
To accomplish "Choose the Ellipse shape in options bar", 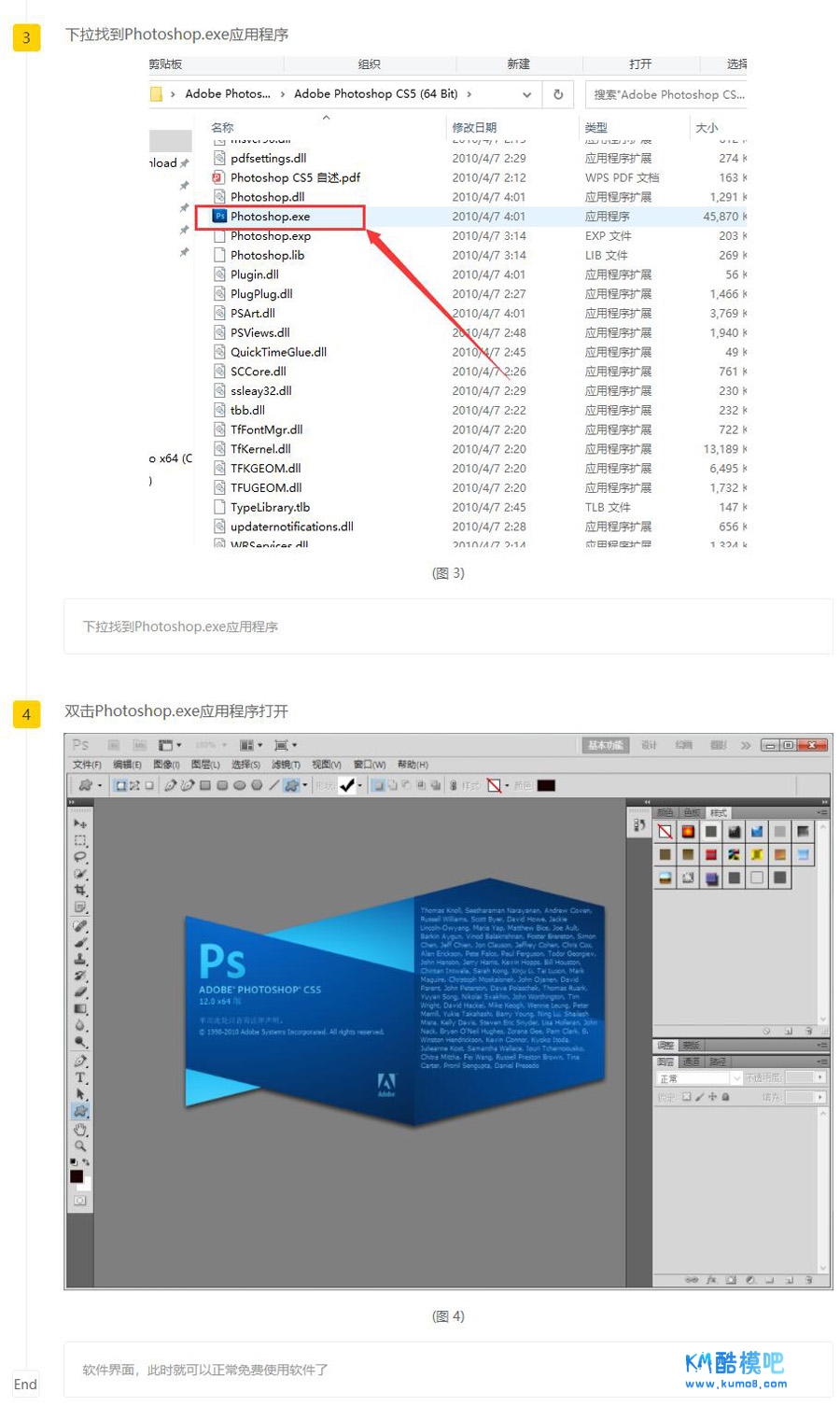I will 240,785.
